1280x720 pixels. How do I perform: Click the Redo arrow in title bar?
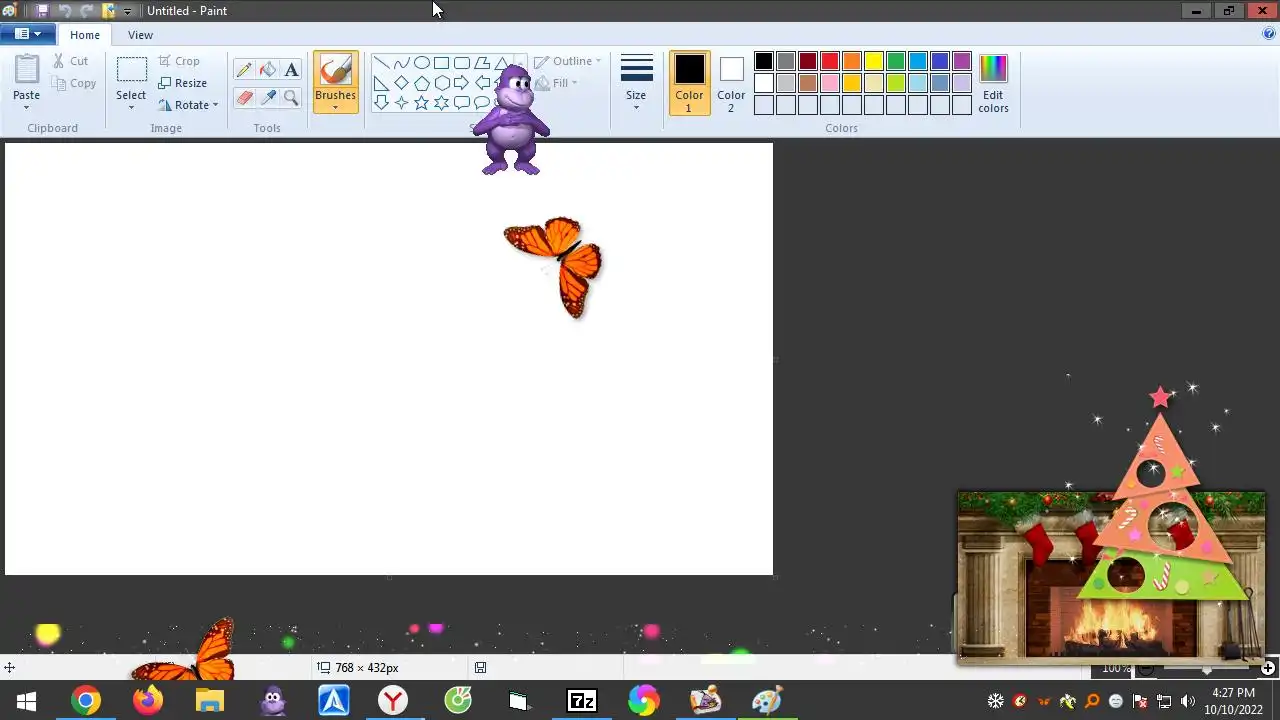86,10
